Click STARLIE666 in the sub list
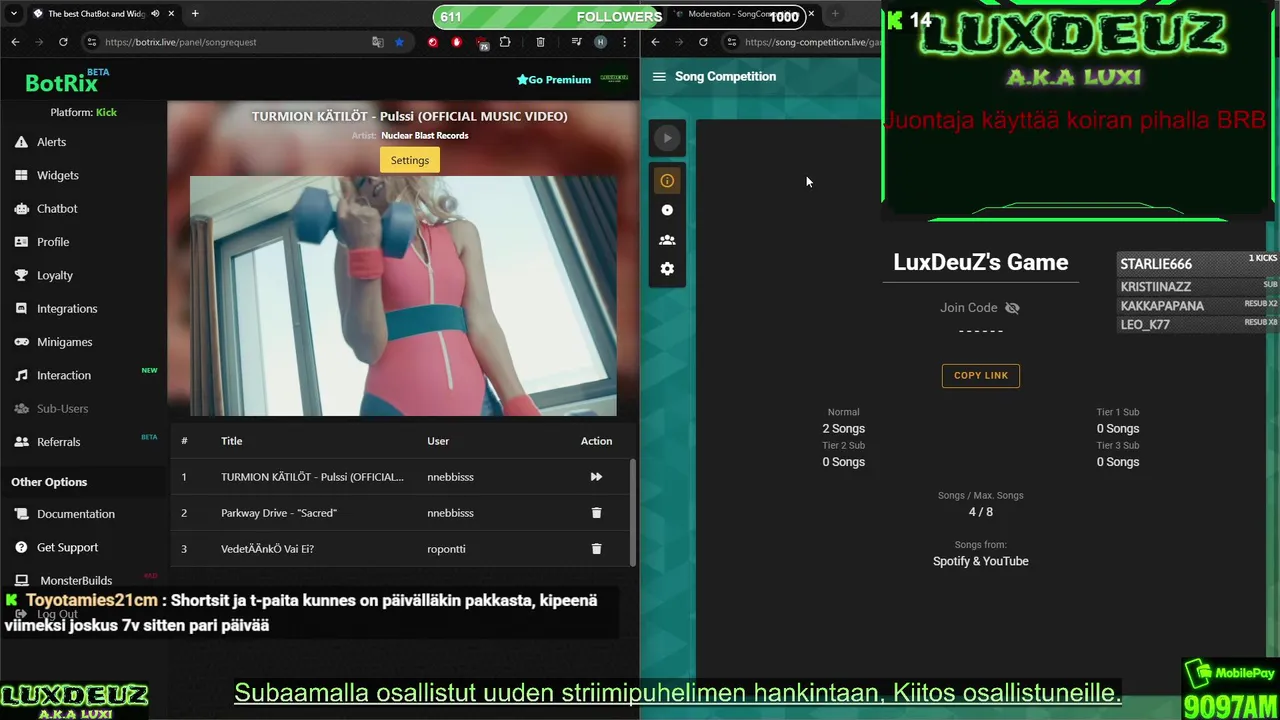1280x720 pixels. [x=1156, y=264]
